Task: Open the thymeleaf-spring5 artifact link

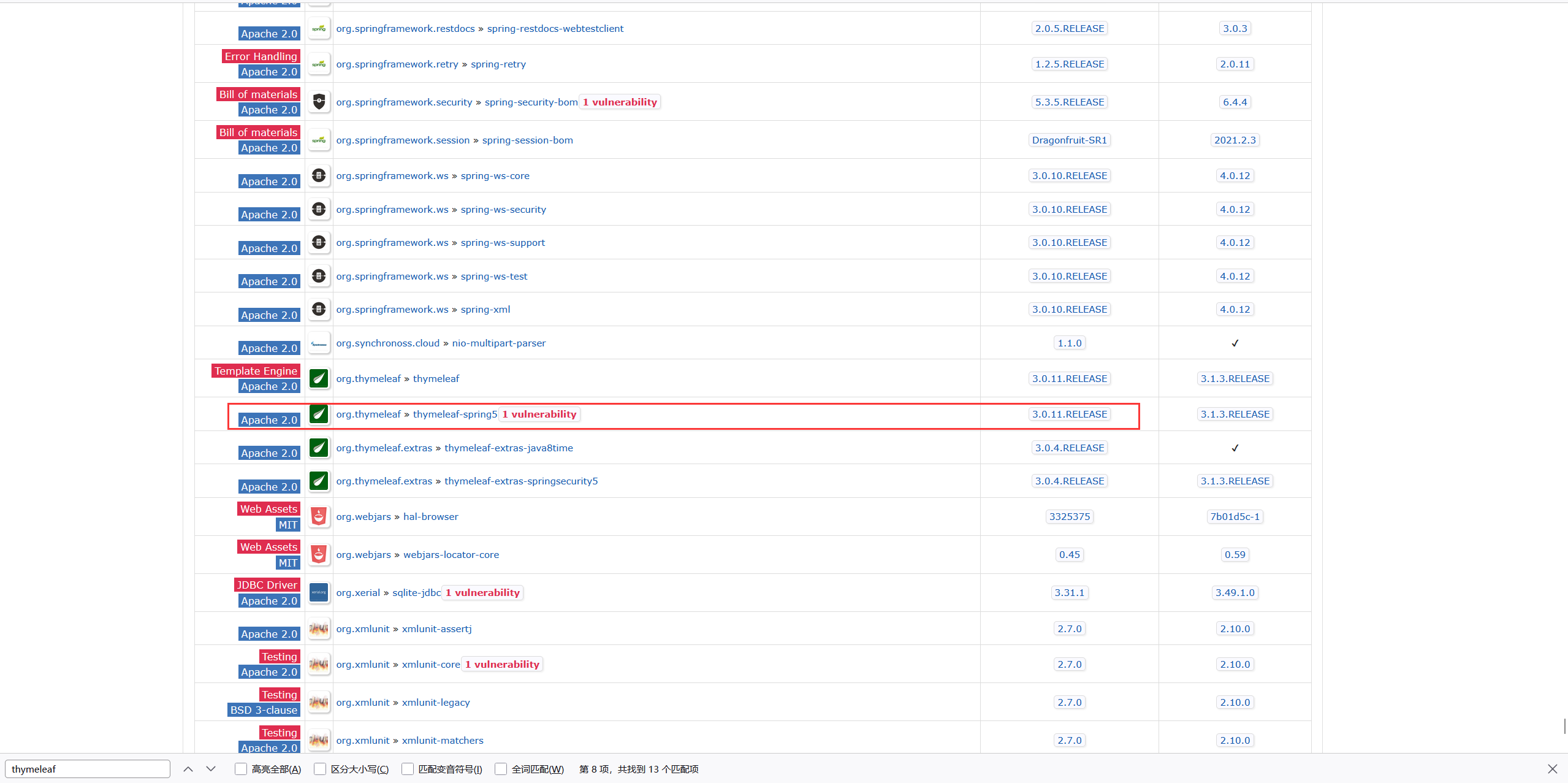Action: click(455, 414)
